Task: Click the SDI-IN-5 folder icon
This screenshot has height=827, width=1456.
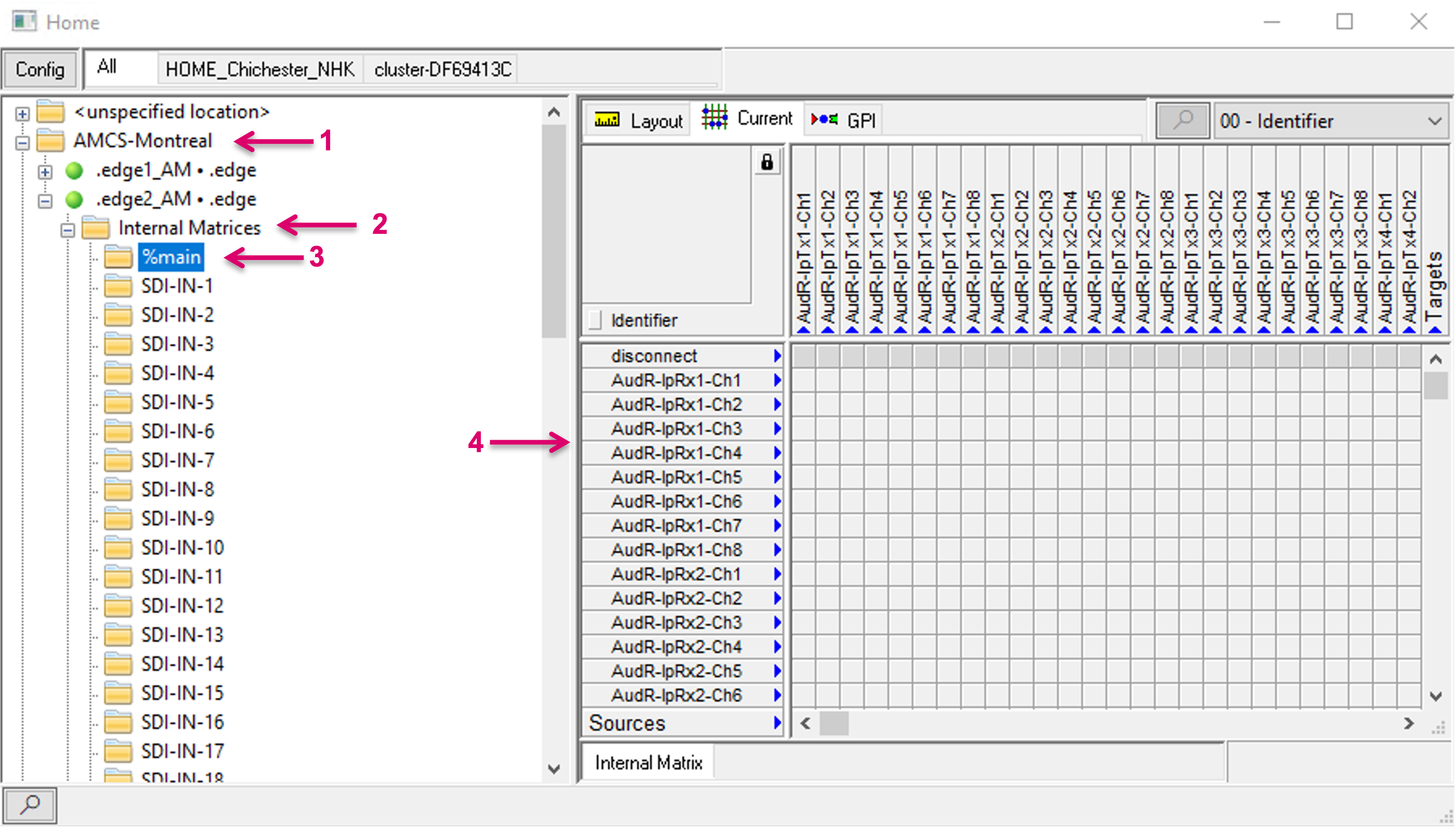Action: coord(118,402)
